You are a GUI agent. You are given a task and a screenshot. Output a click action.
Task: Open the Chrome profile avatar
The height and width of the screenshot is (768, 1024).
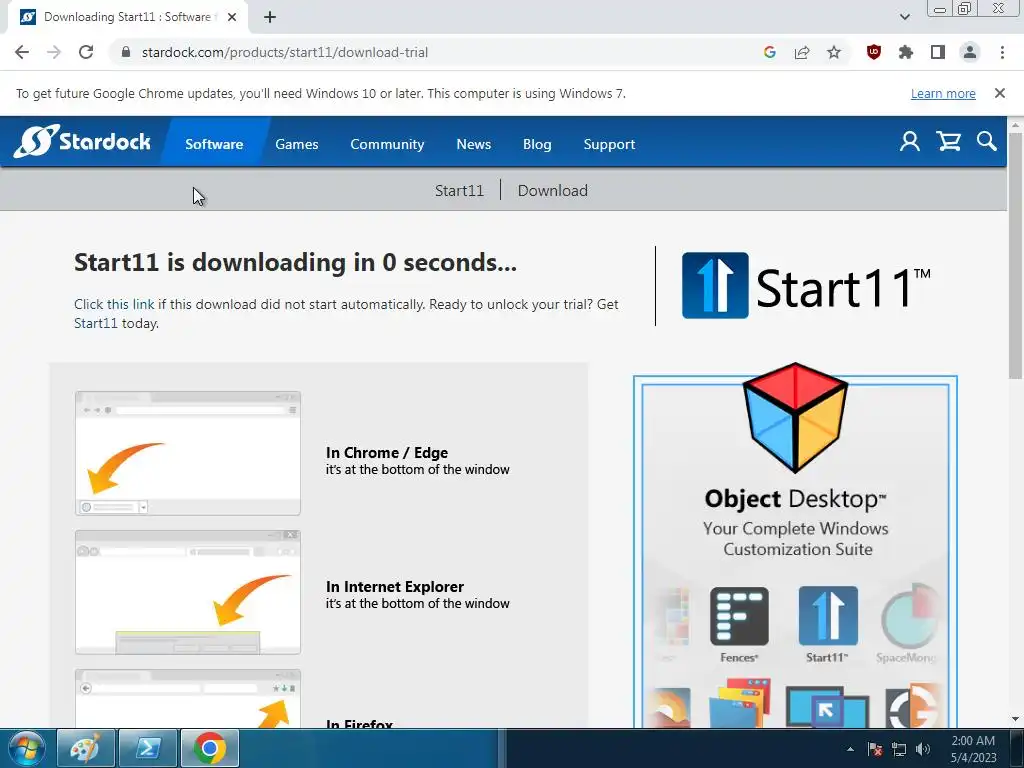(970, 52)
